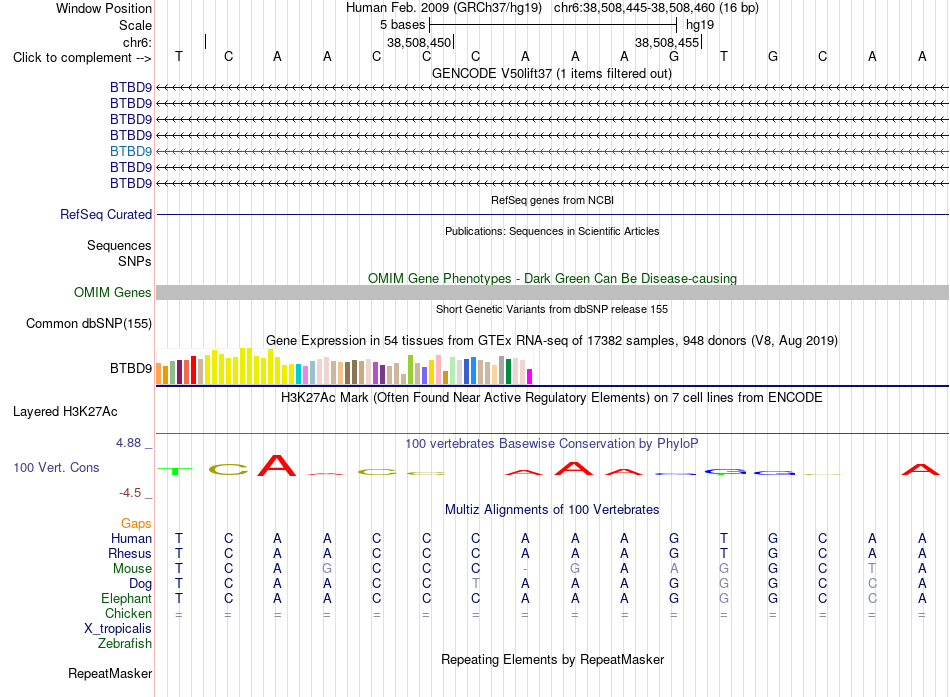The height and width of the screenshot is (697, 950).
Task: Click the Elephant species label
Action: coord(127,598)
